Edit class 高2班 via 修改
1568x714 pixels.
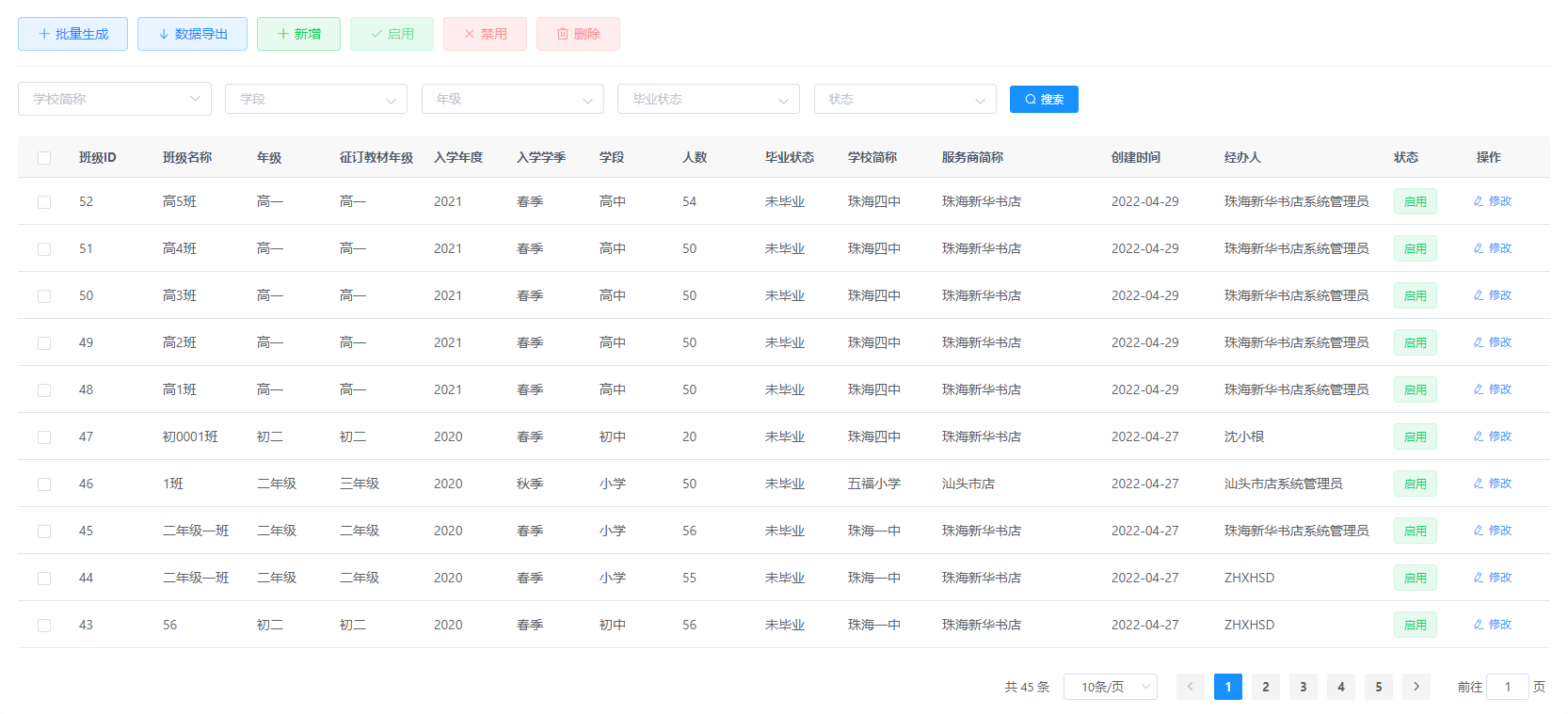point(1493,342)
